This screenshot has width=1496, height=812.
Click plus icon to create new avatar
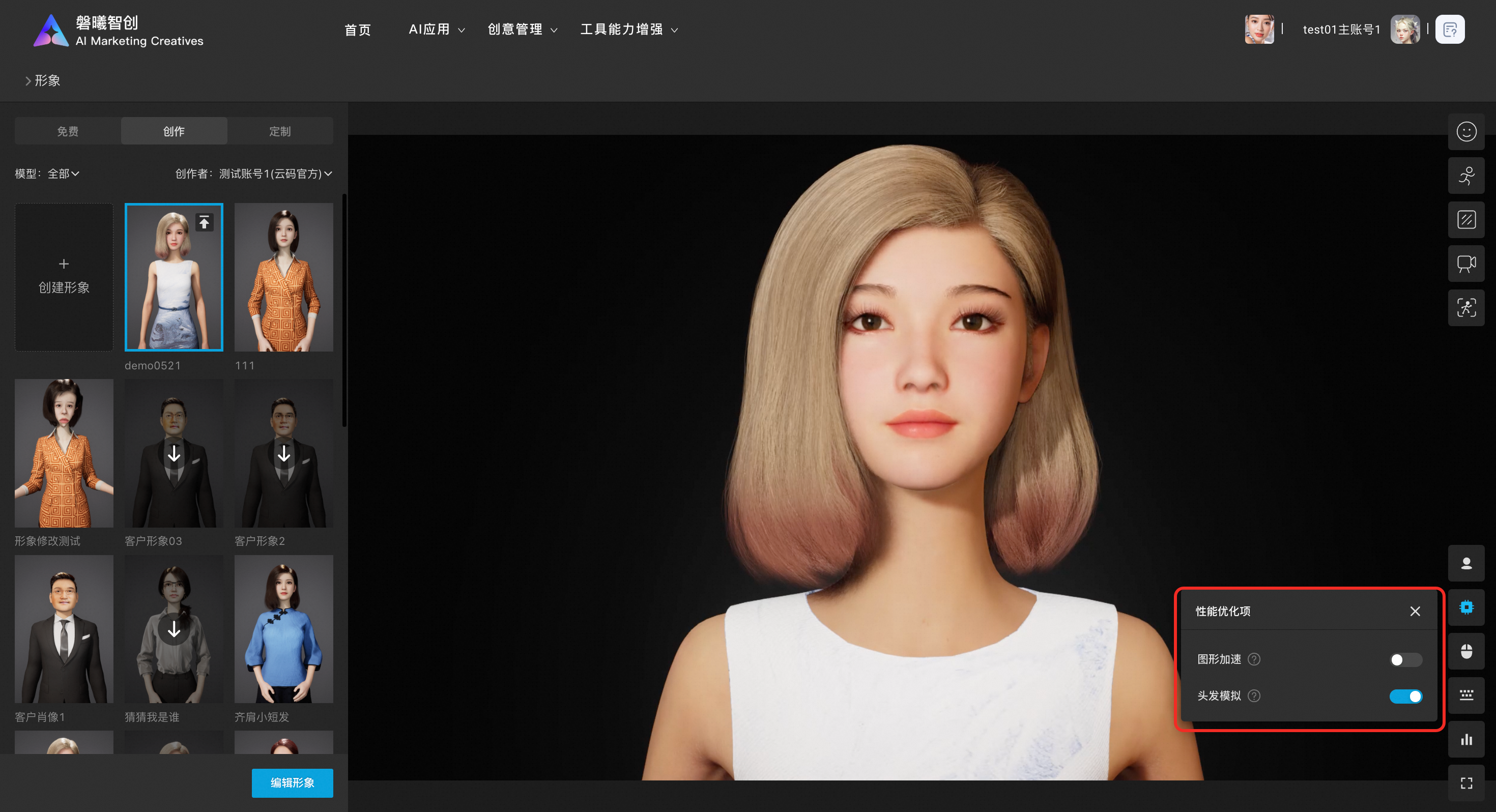tap(64, 264)
